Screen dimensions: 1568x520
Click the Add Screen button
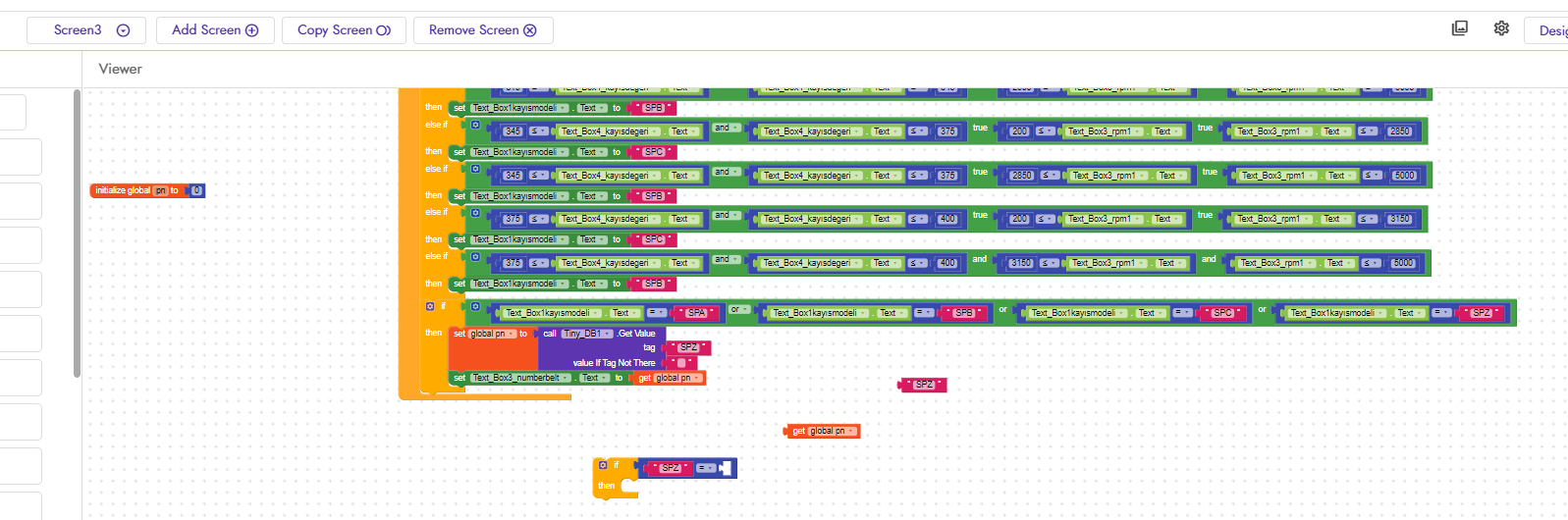point(214,30)
